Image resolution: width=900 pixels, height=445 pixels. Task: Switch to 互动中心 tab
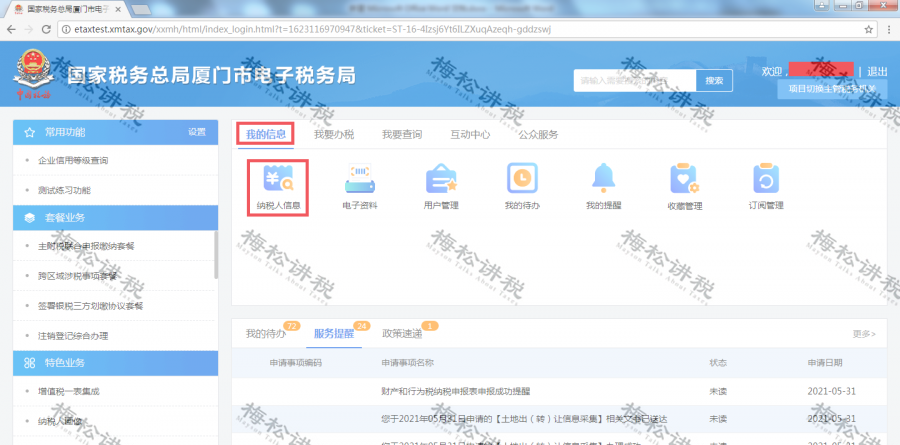[471, 135]
